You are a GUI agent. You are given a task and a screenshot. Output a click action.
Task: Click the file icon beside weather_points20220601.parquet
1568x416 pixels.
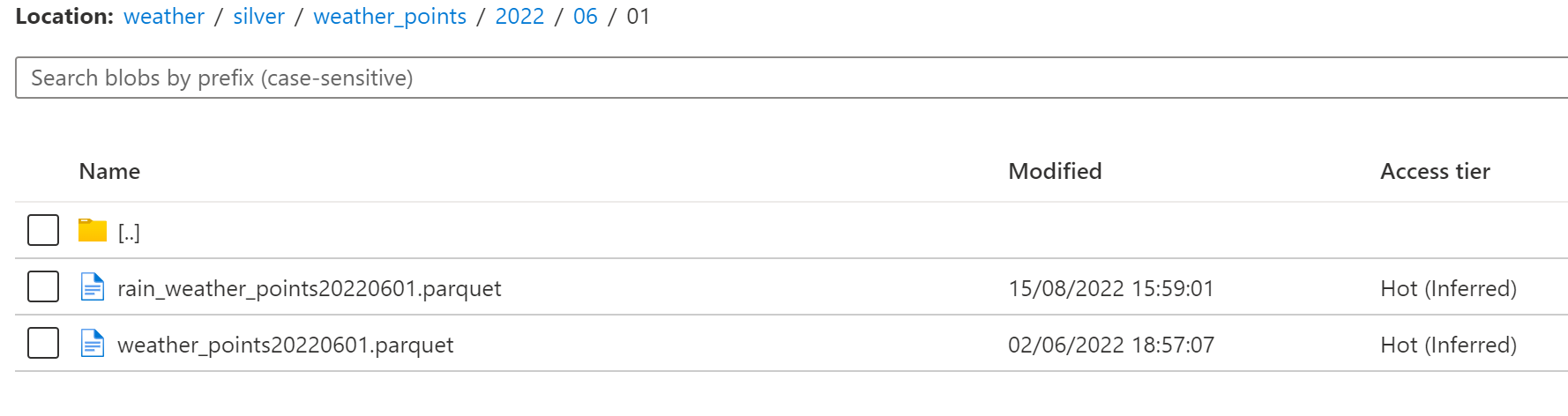coord(92,344)
